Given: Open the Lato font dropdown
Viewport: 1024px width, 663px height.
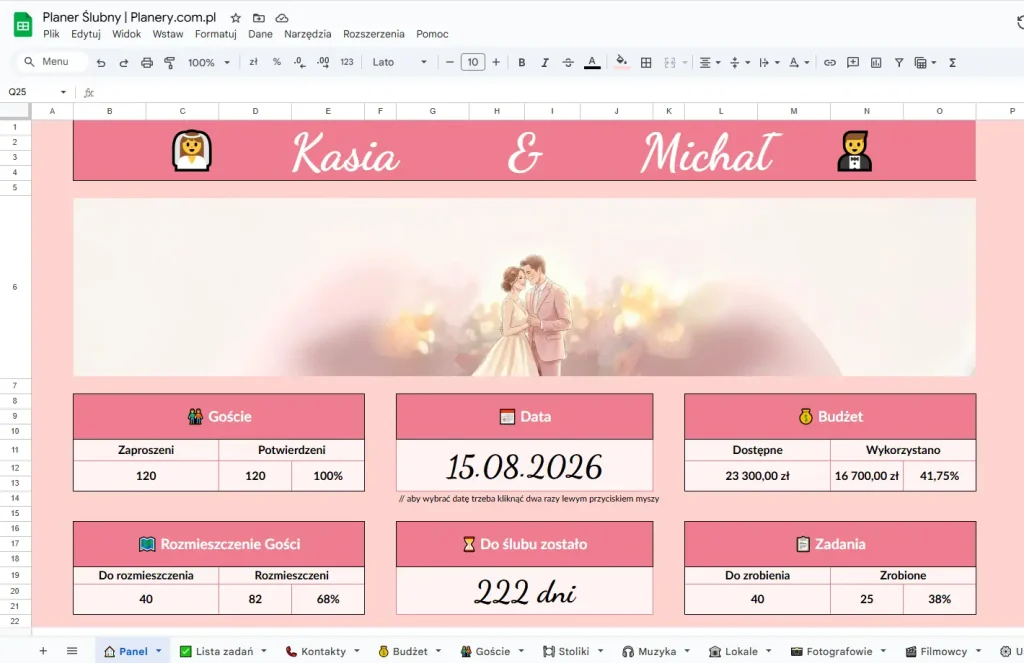Looking at the screenshot, I should click(399, 63).
